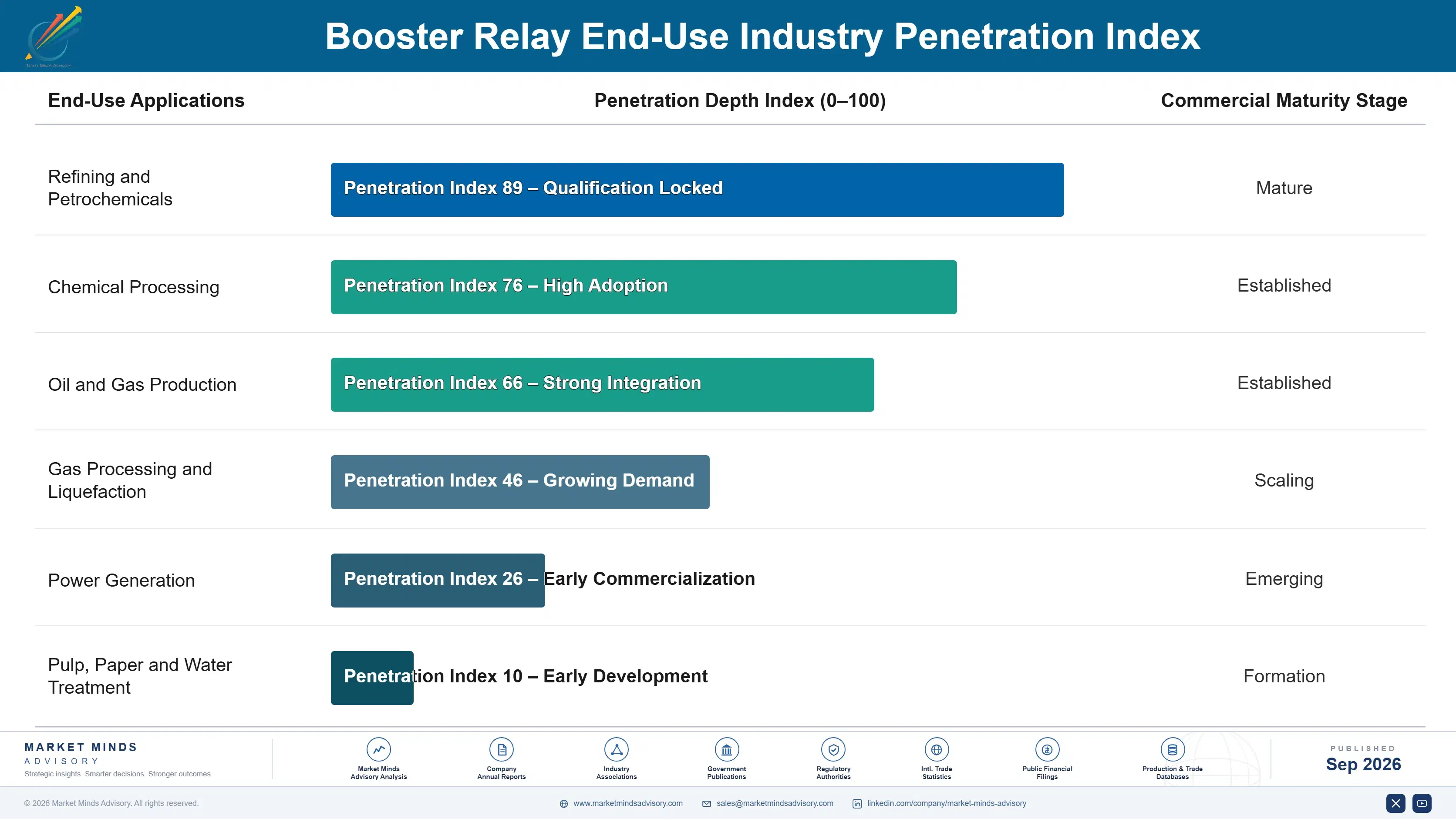Click the Emerging maturity stage value
1456x819 pixels.
click(1284, 579)
